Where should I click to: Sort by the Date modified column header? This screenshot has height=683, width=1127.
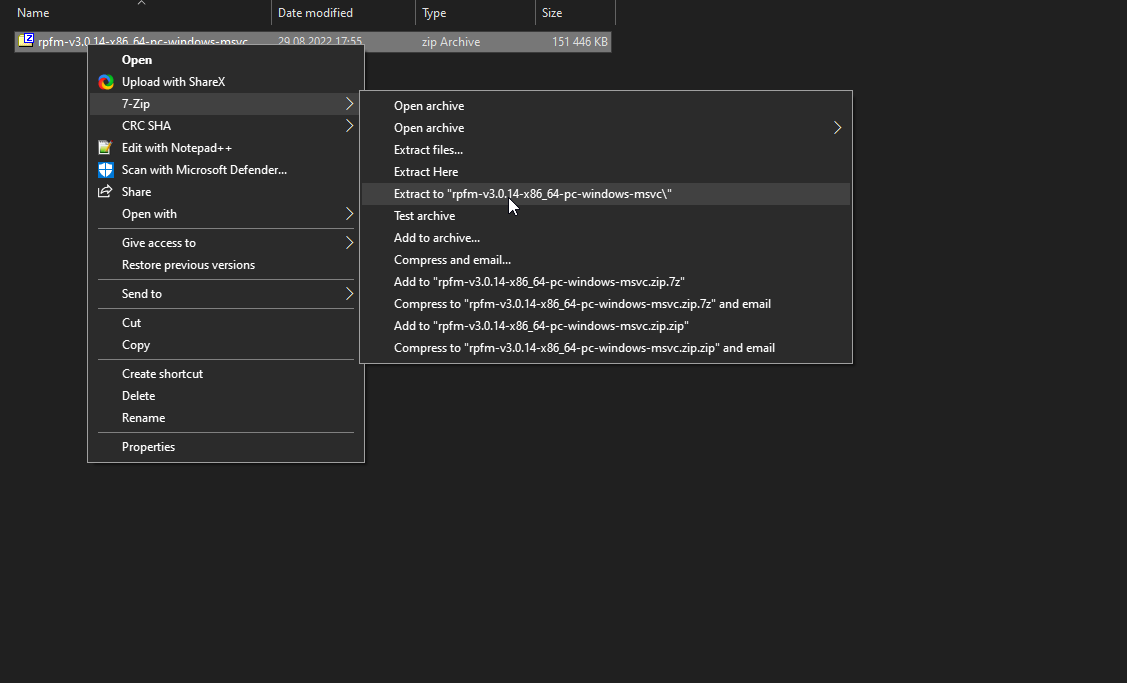pos(344,13)
